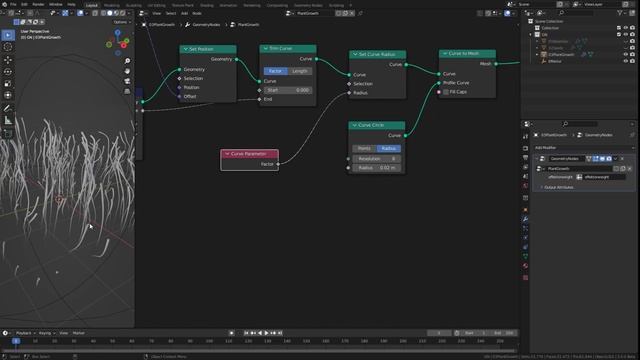Select the Select Box tool in viewport toolbar

8,35
